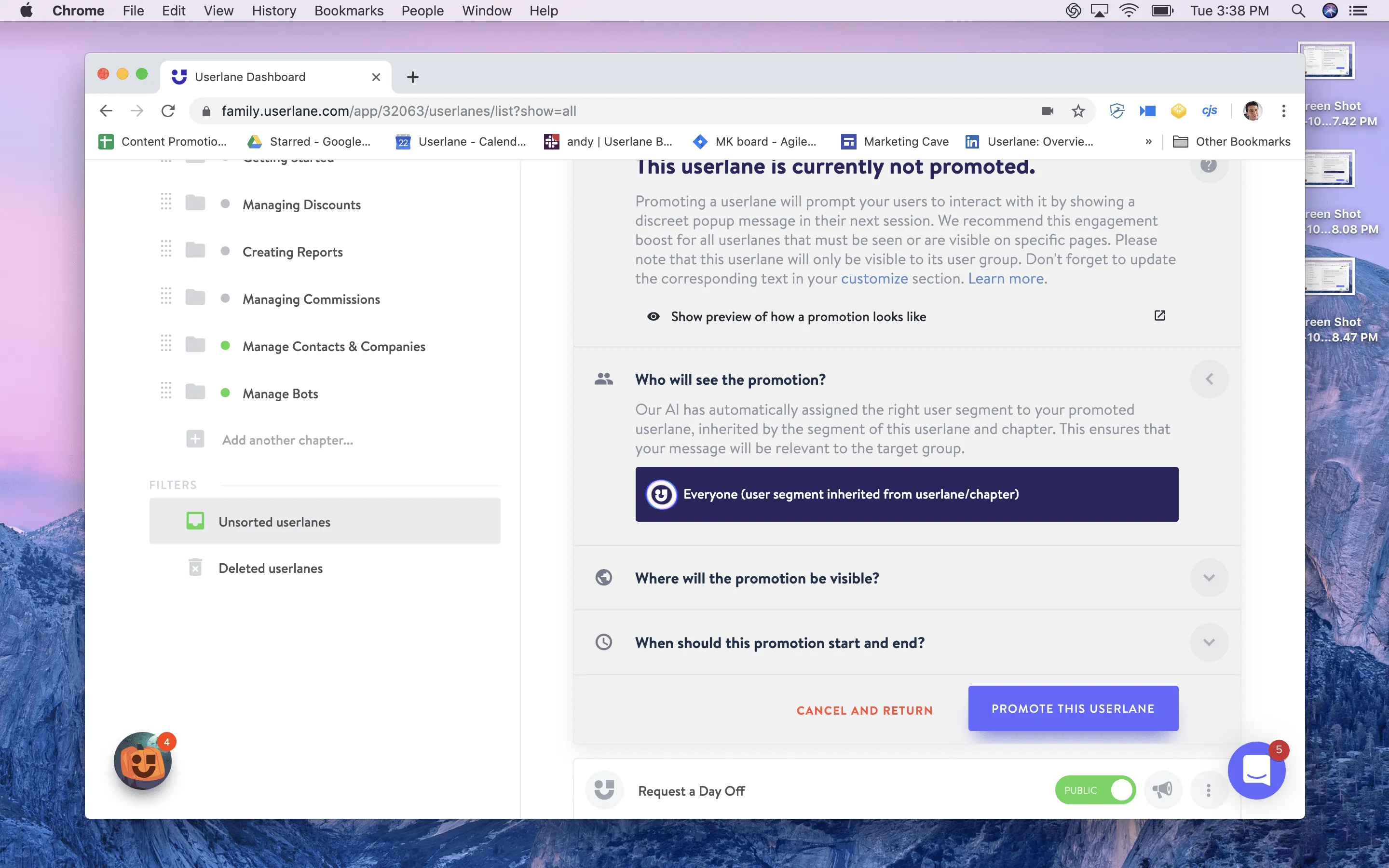
Task: Show hidden bookmarks with the double chevron
Action: pyautogui.click(x=1148, y=141)
